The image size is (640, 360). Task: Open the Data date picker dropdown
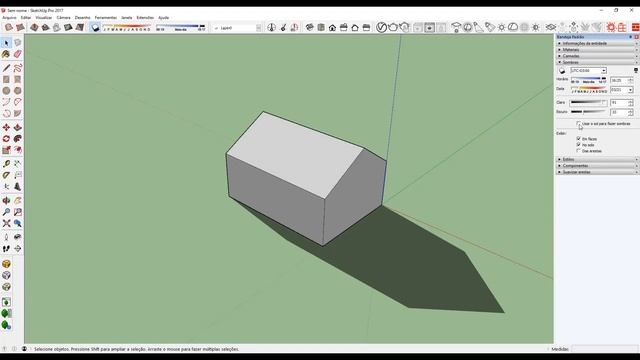click(x=630, y=89)
